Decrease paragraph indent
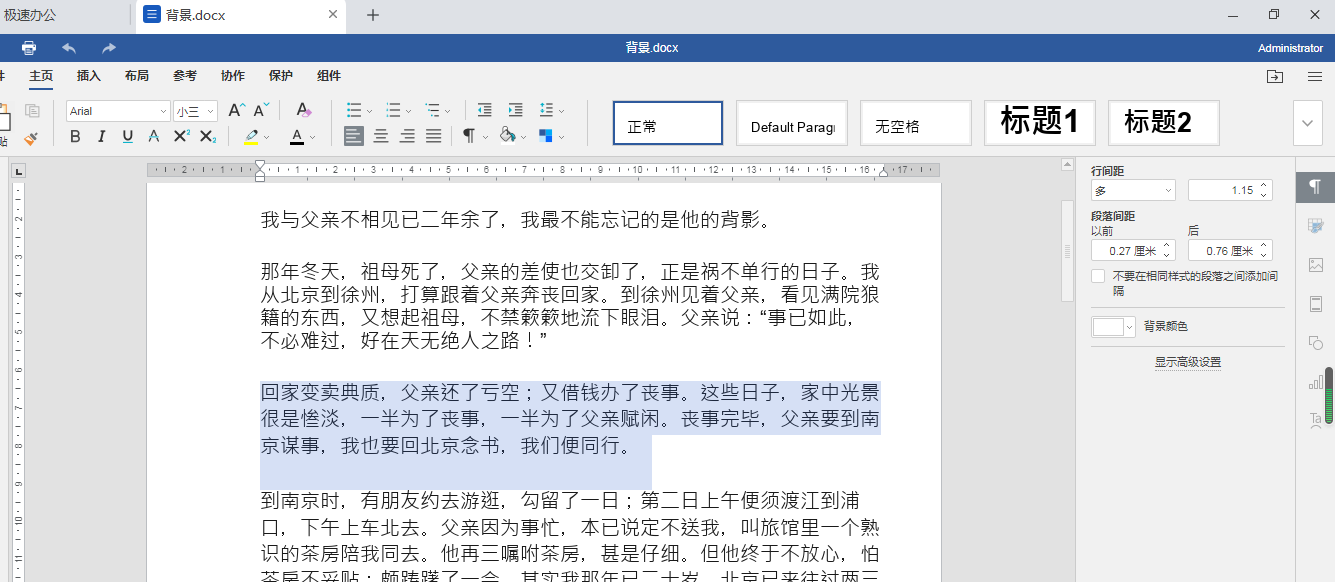The height and width of the screenshot is (582, 1335). coord(484,110)
